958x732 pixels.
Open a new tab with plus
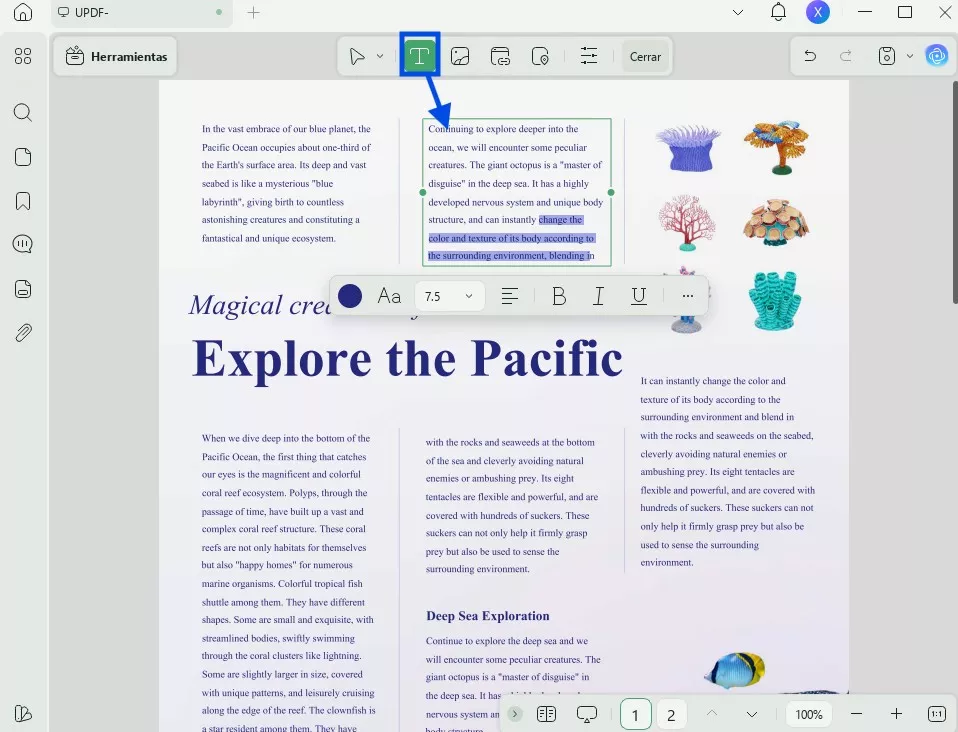click(253, 12)
